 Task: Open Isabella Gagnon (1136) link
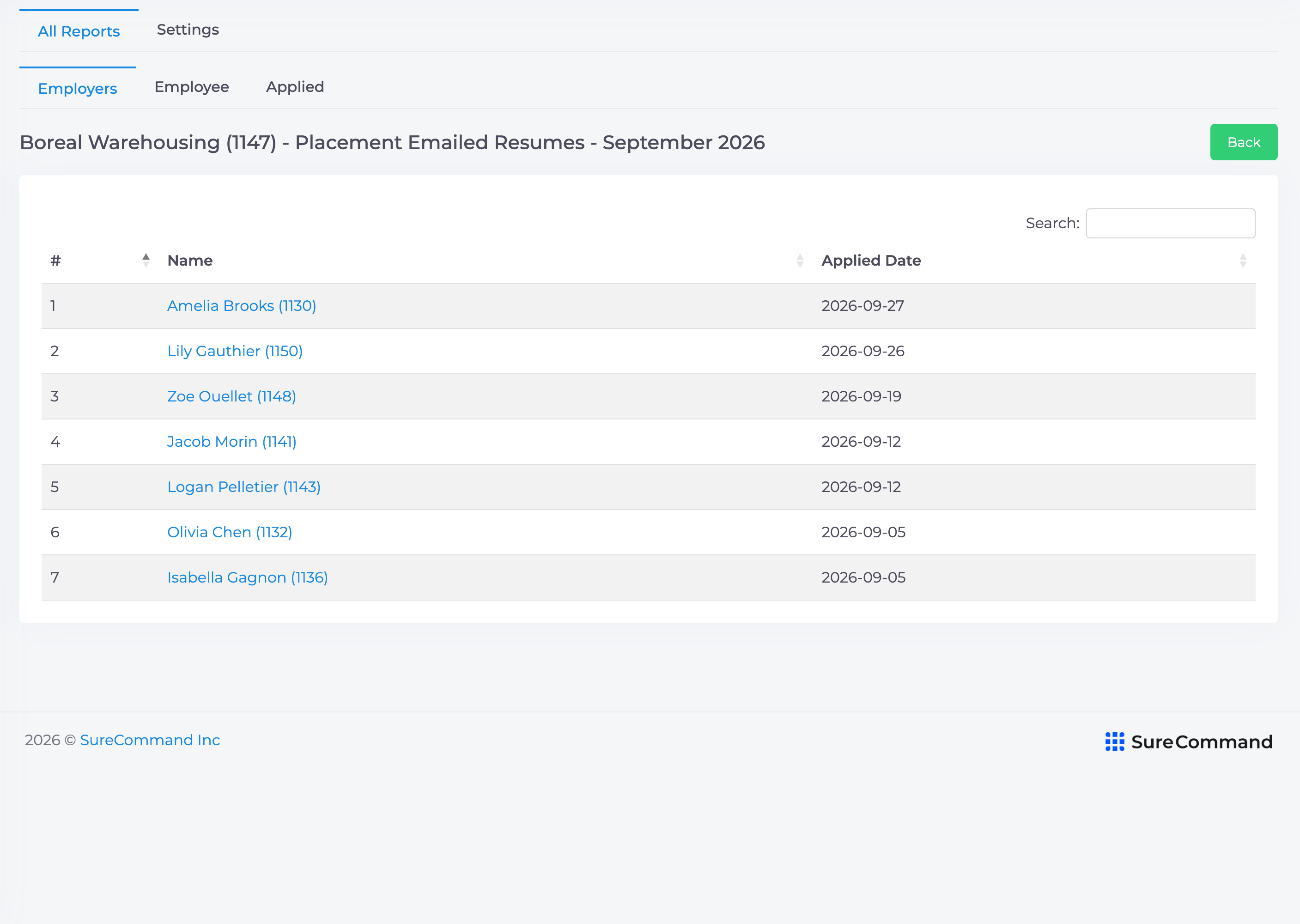pos(248,577)
